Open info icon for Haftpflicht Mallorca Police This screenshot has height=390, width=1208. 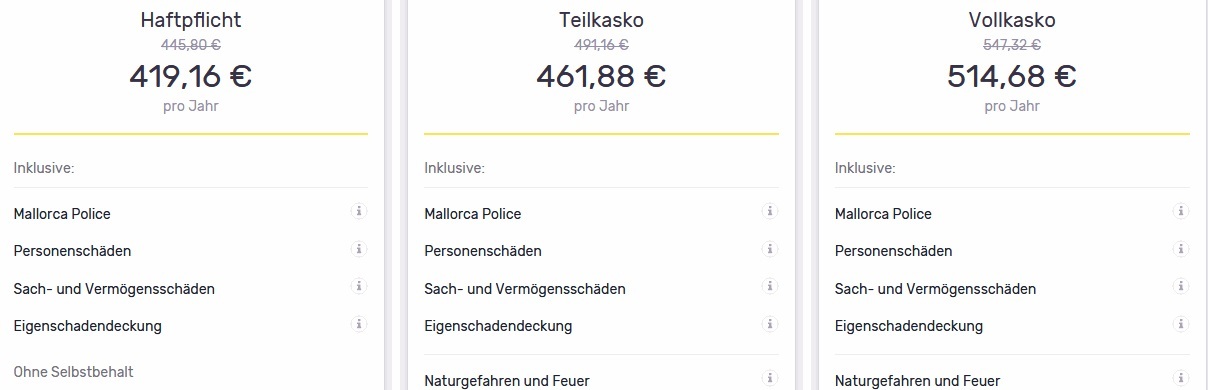[x=359, y=211]
